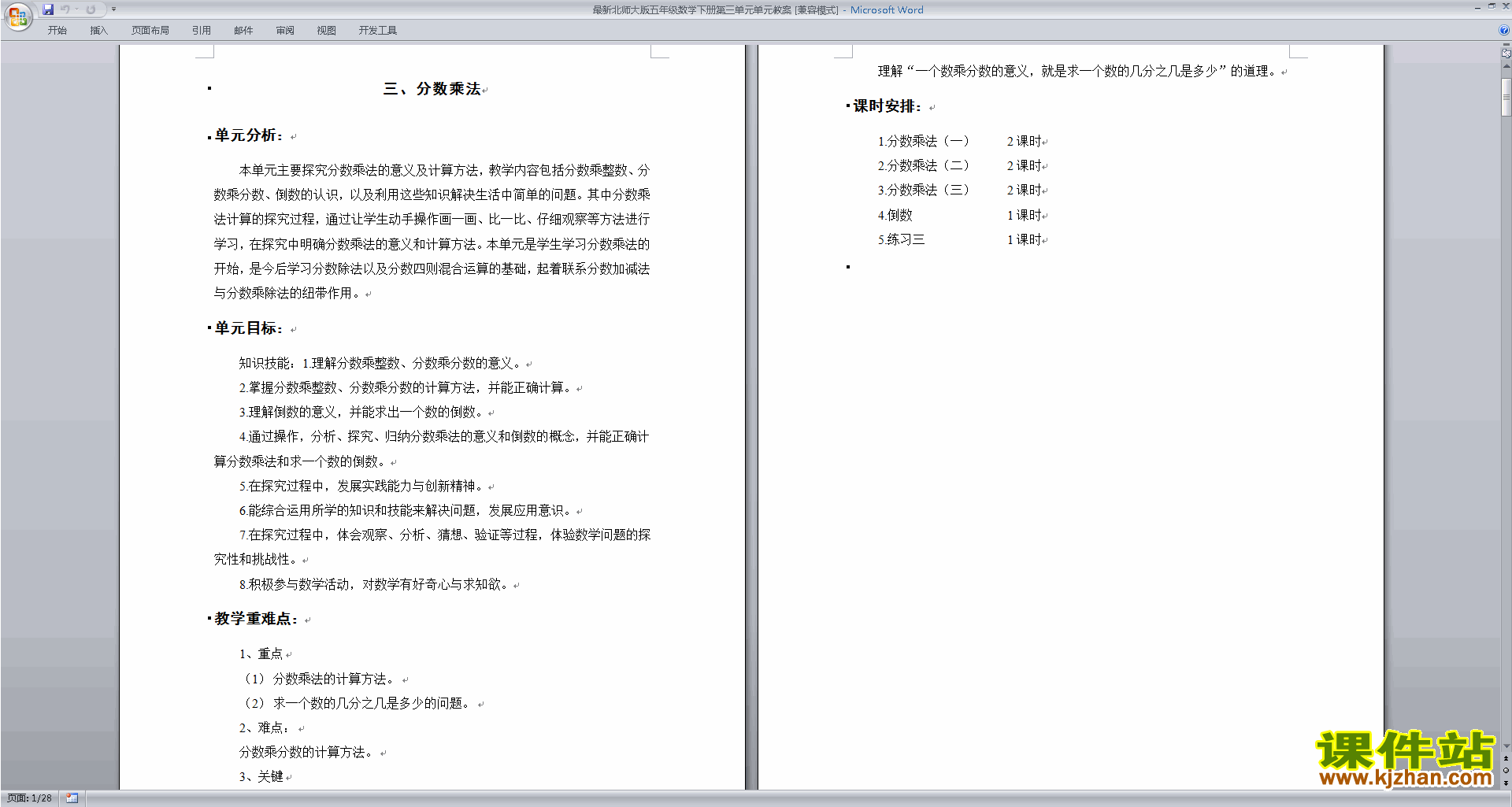The width and height of the screenshot is (1512, 807).
Task: Click the vertical scrollbar thumb
Action: click(x=1506, y=97)
